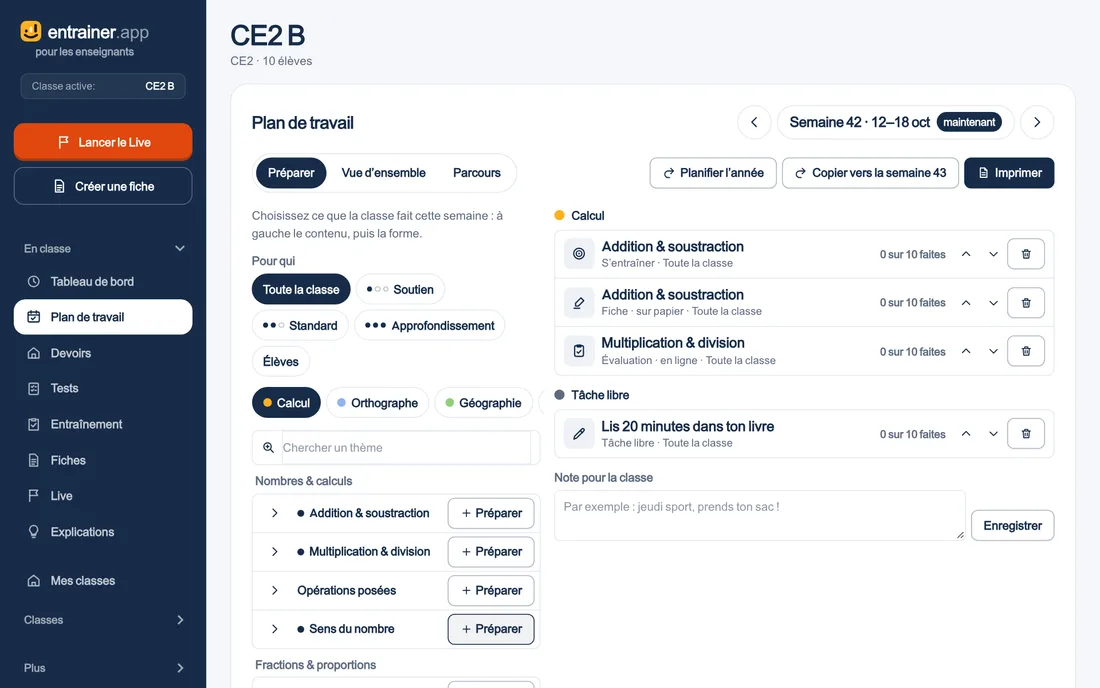Open Live in the sidebar menu

point(103,496)
